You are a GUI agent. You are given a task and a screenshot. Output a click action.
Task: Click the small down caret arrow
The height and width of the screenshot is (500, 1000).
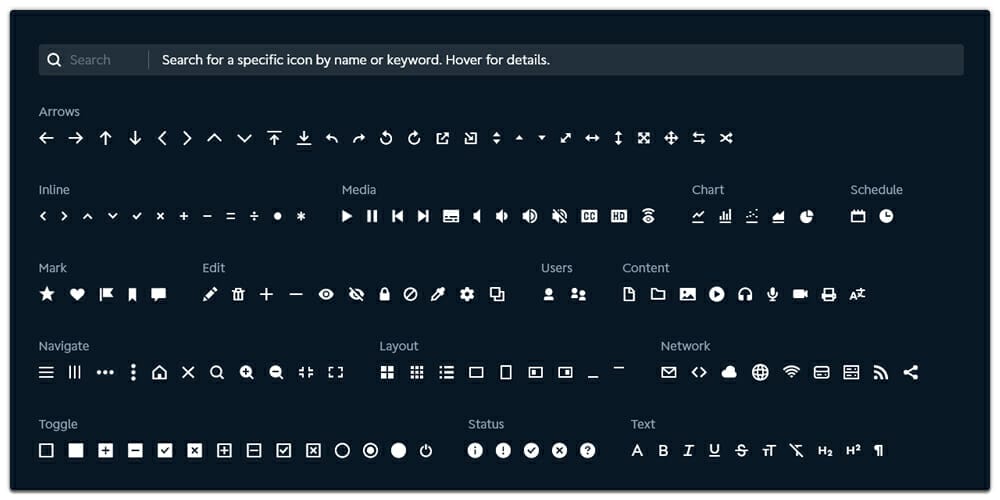[x=542, y=138]
